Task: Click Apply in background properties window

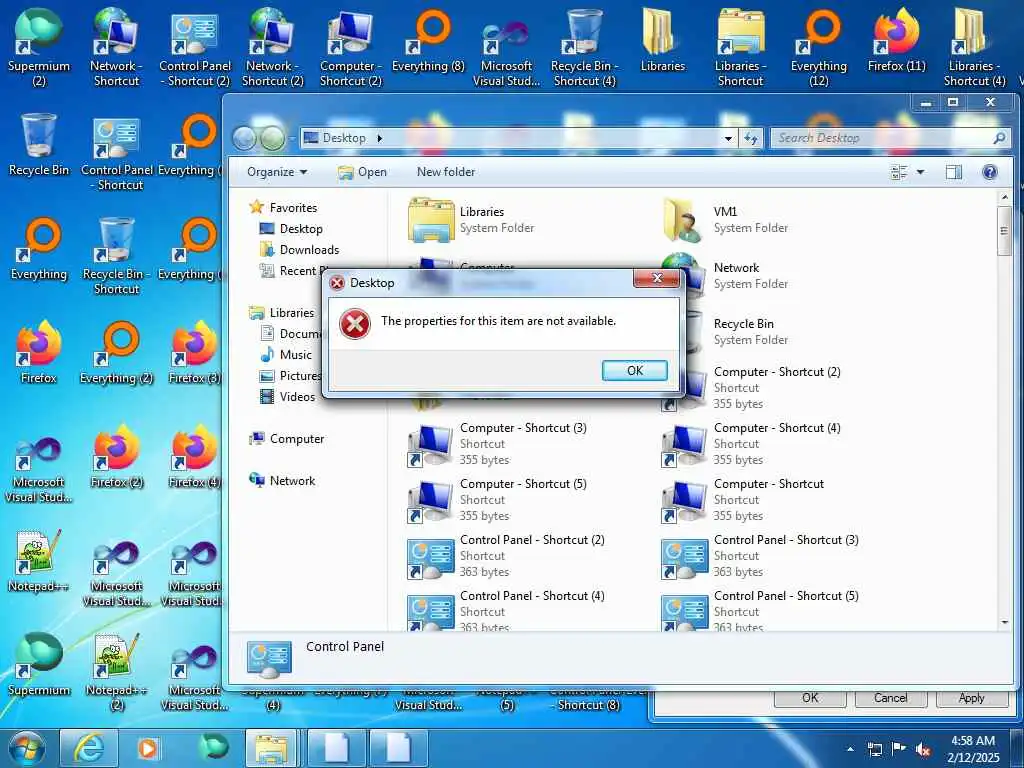Action: coord(971,697)
